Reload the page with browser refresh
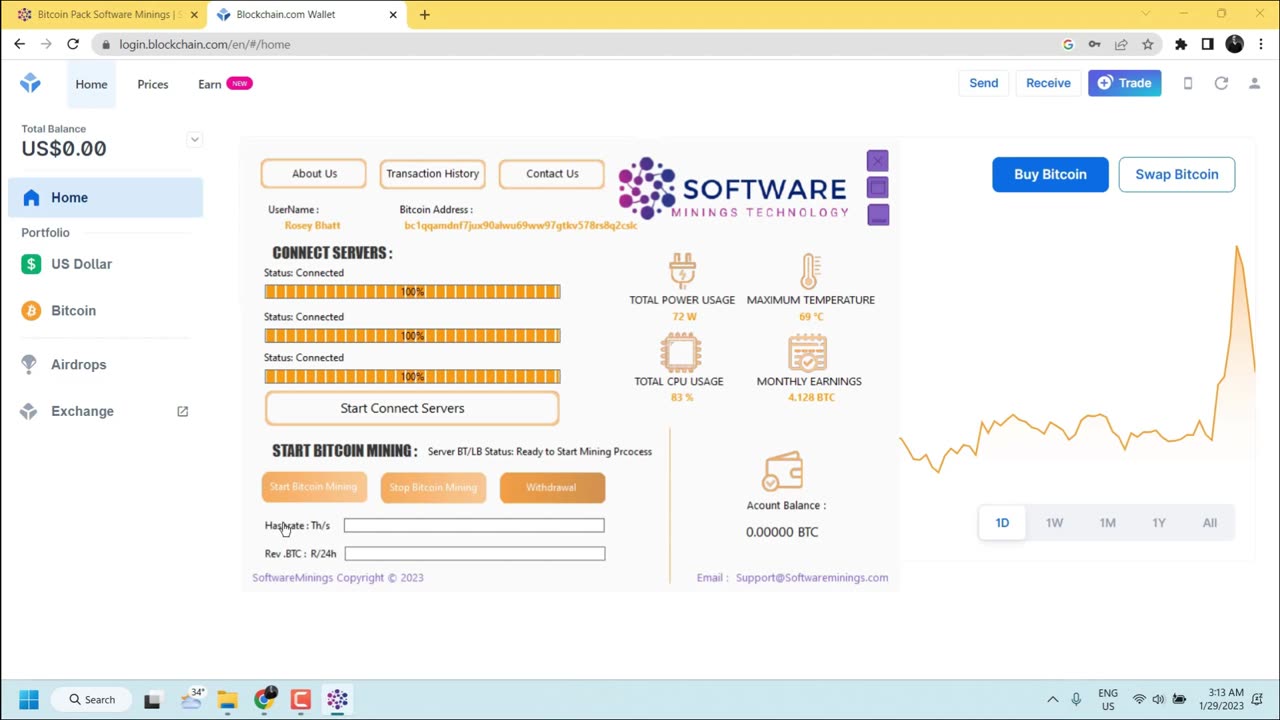Viewport: 1280px width, 720px height. pos(72,44)
